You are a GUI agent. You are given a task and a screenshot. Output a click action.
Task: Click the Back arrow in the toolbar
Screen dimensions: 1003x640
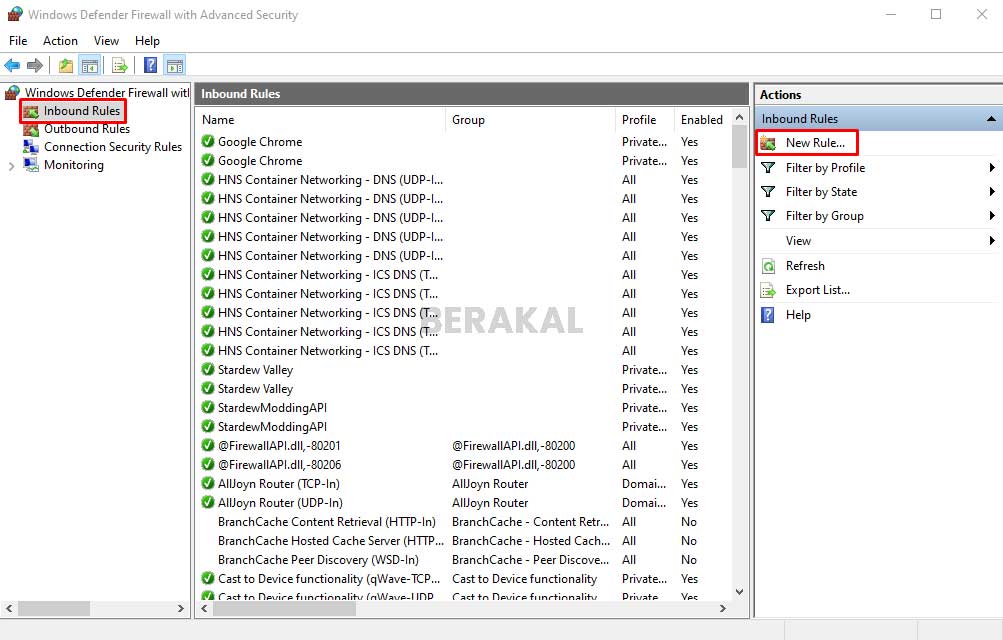[x=12, y=66]
